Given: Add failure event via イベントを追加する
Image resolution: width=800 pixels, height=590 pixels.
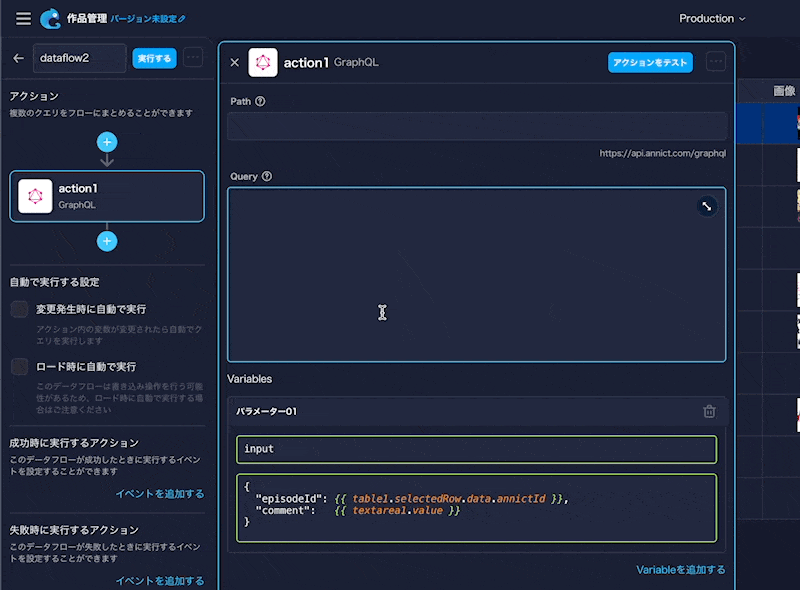Looking at the screenshot, I should (160, 581).
